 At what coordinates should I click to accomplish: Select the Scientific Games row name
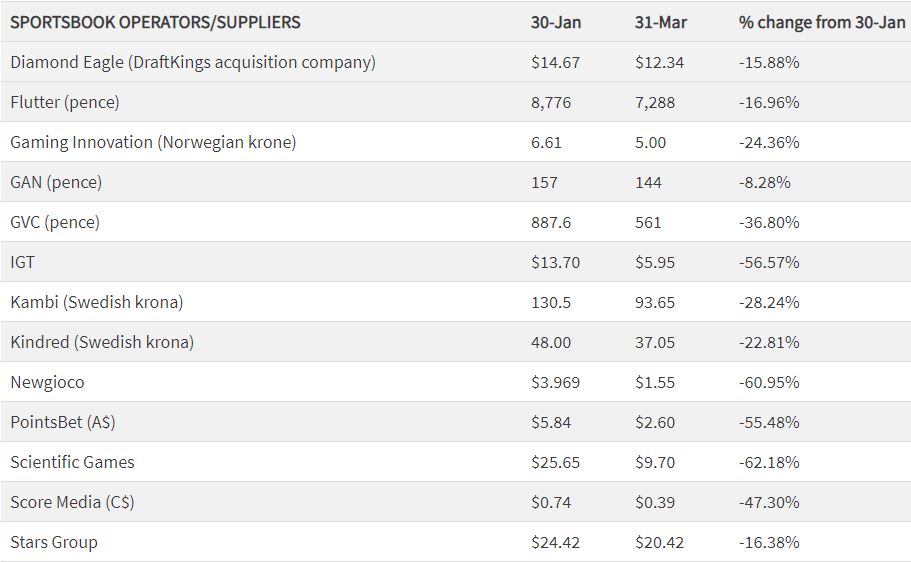(72, 462)
